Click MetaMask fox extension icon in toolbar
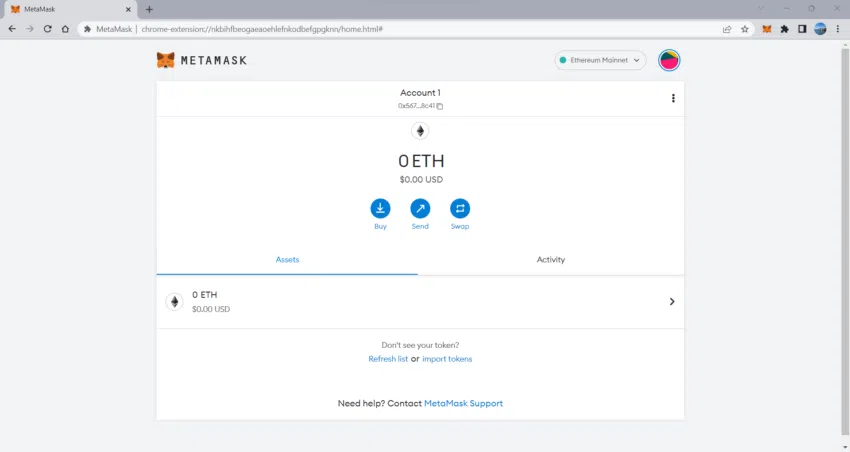This screenshot has height=452, width=850. pyautogui.click(x=767, y=29)
